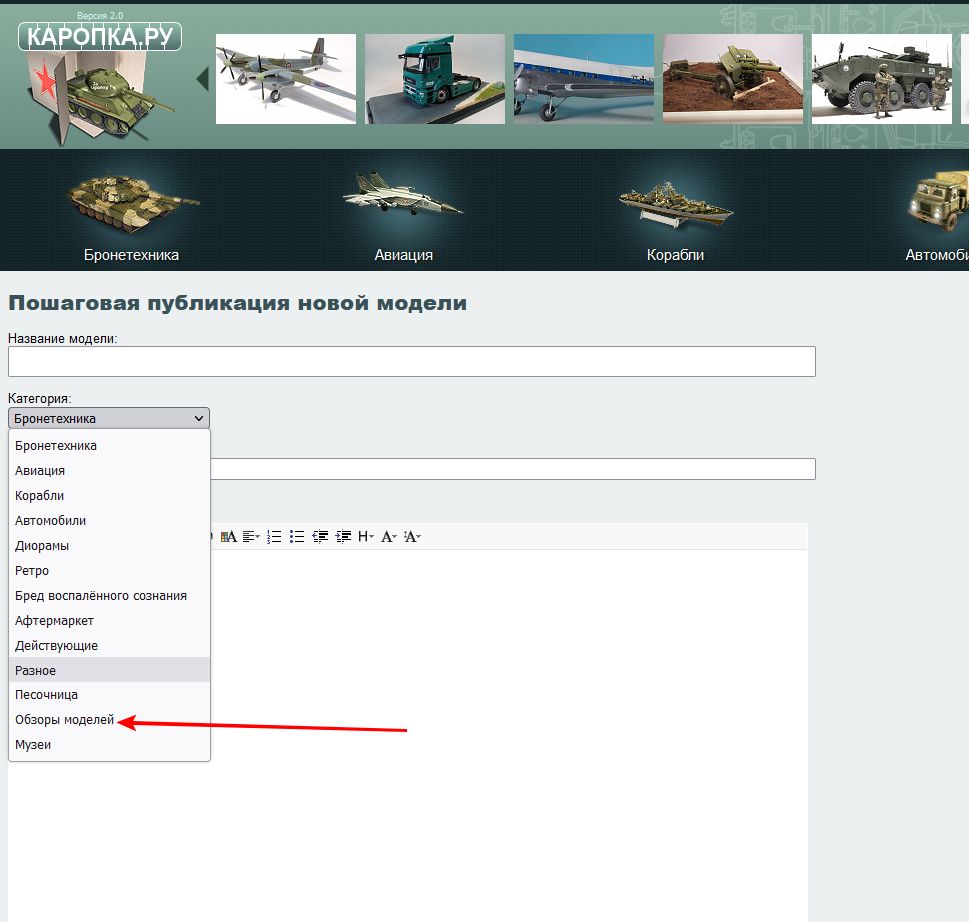969x922 pixels.
Task: Pick 'Музеи' option from the list
Action: (33, 745)
